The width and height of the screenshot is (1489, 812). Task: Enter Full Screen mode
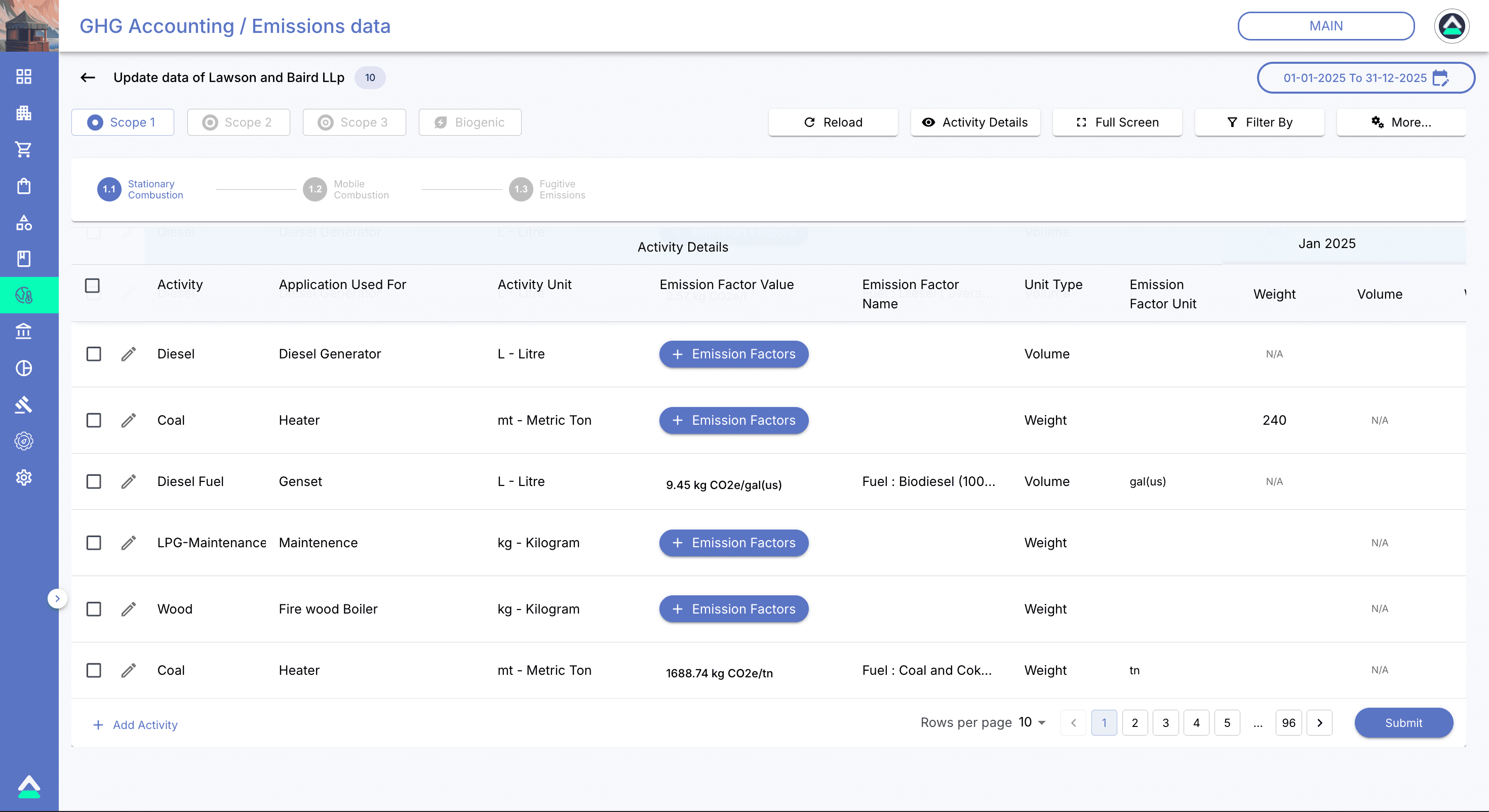tap(1117, 123)
